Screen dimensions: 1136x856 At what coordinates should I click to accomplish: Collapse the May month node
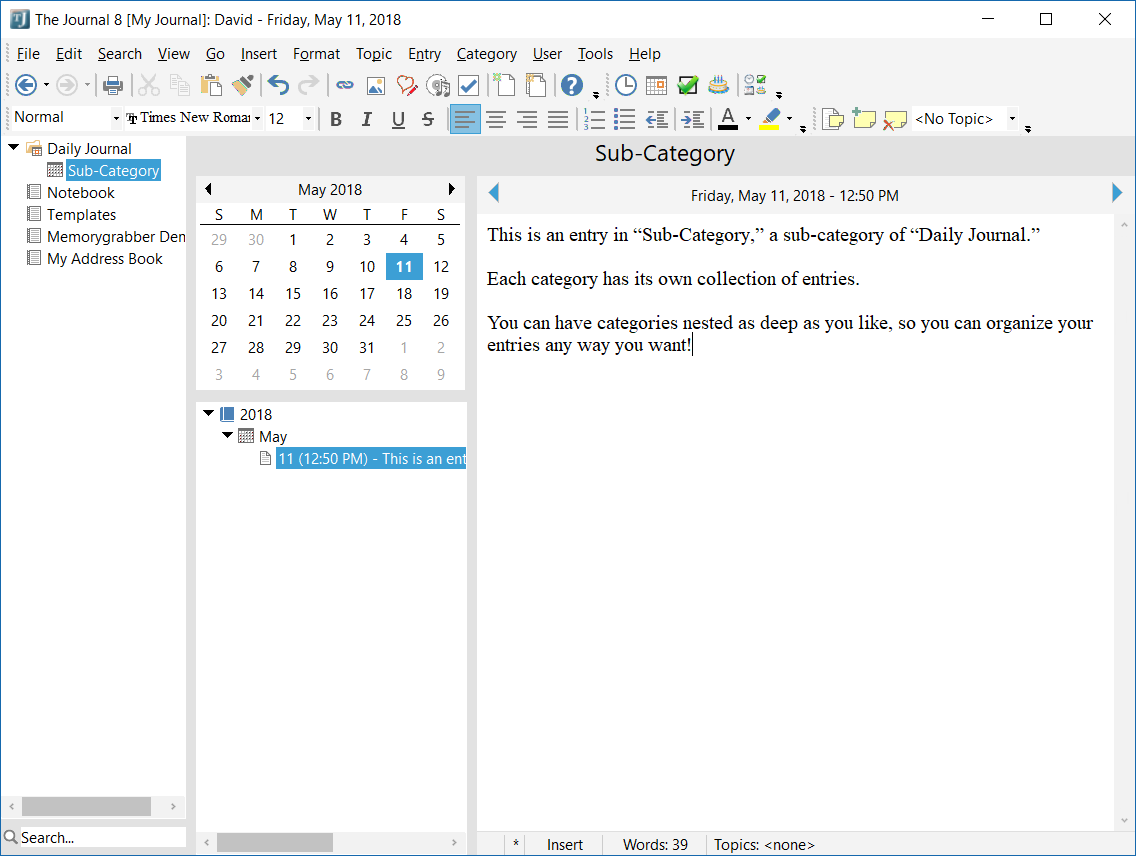coord(227,435)
